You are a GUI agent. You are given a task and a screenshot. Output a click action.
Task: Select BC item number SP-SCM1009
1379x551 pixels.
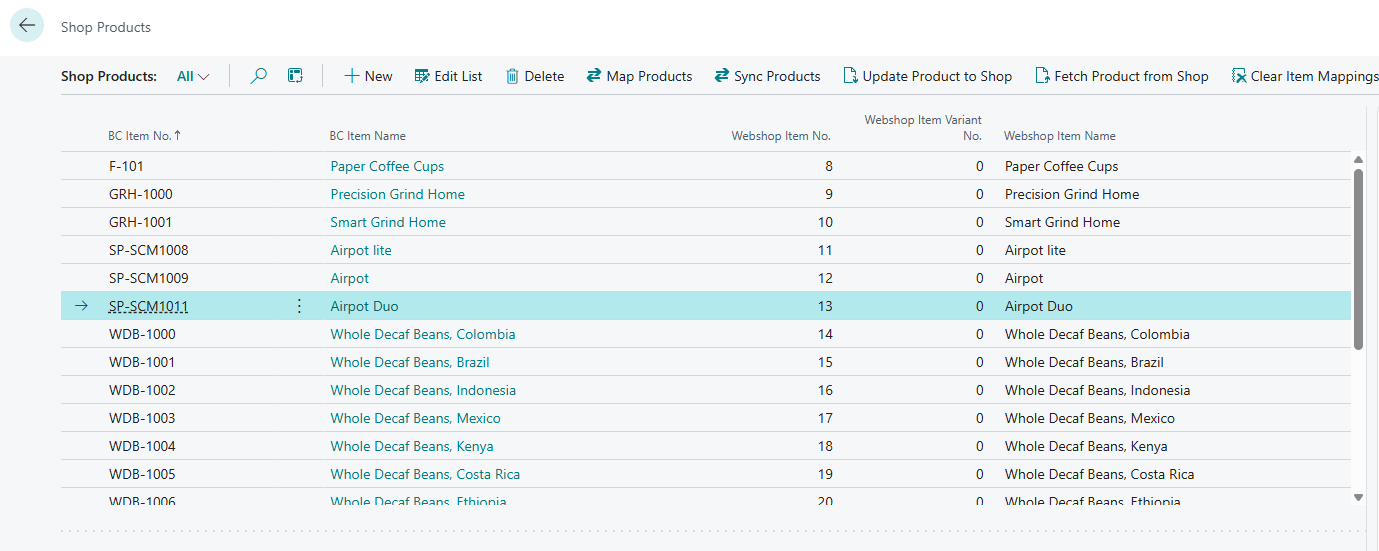coord(148,278)
